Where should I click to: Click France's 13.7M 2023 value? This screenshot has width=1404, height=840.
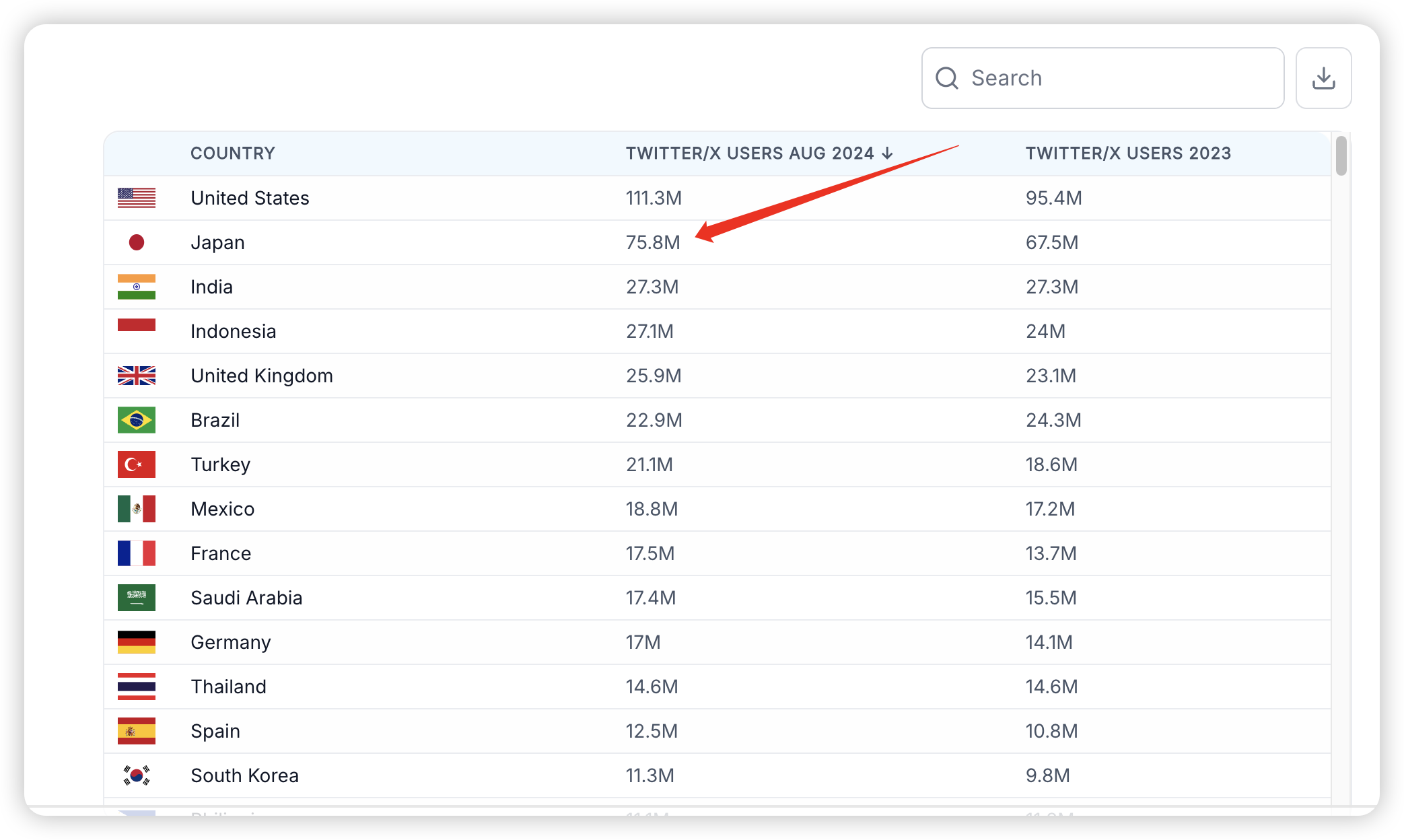1051,553
